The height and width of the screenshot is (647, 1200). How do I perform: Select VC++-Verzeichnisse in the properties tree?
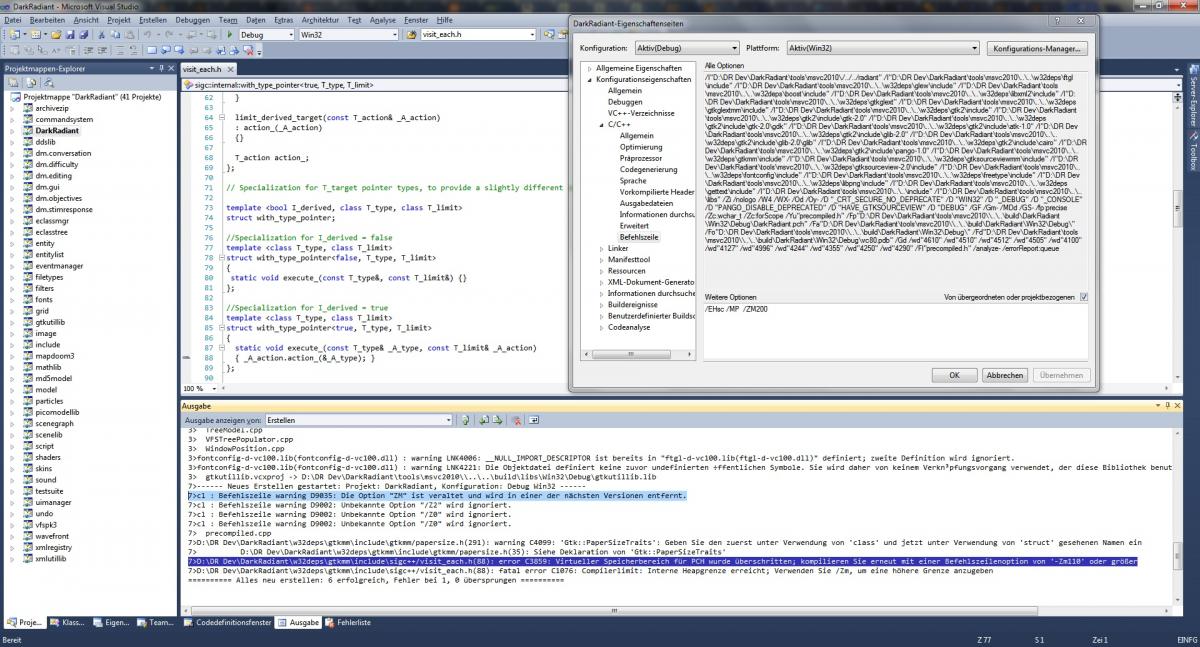pos(641,113)
